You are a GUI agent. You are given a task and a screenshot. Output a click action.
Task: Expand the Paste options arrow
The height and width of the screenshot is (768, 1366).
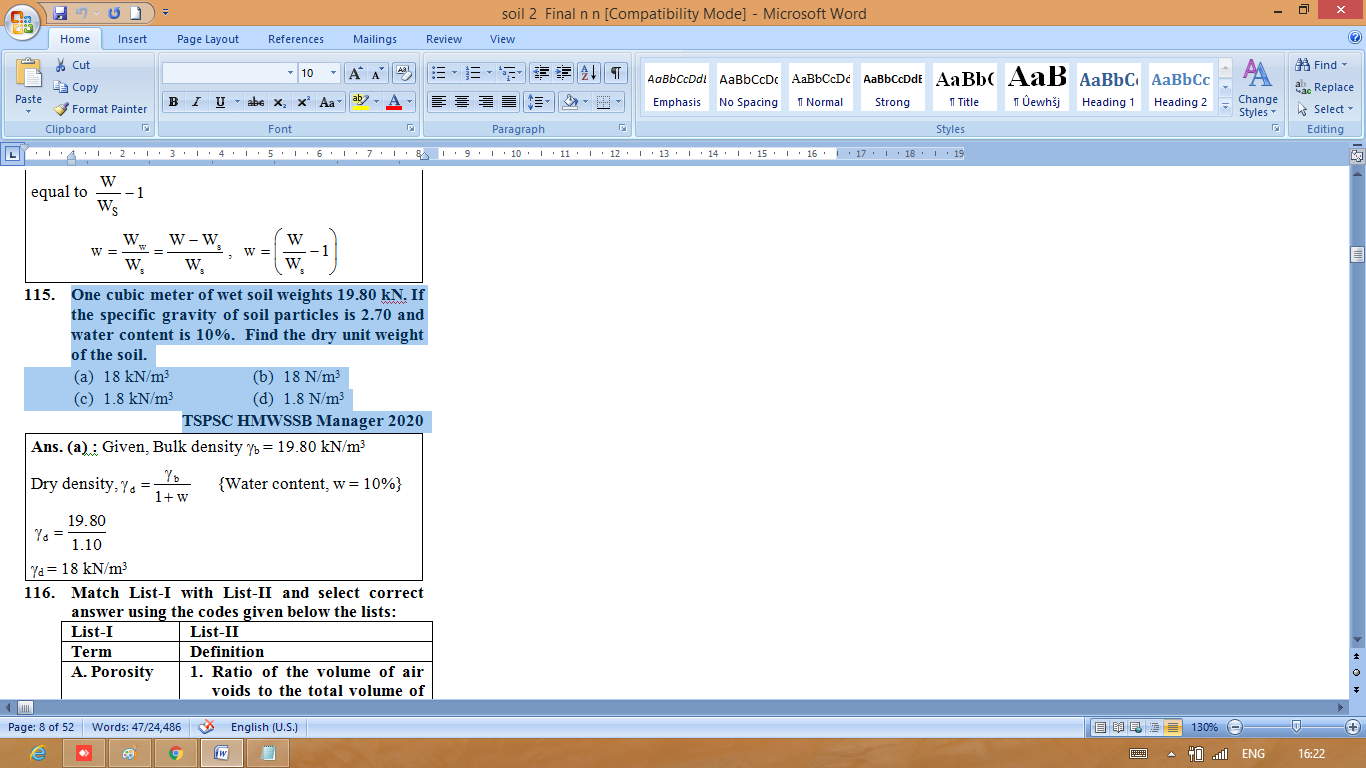tap(28, 111)
